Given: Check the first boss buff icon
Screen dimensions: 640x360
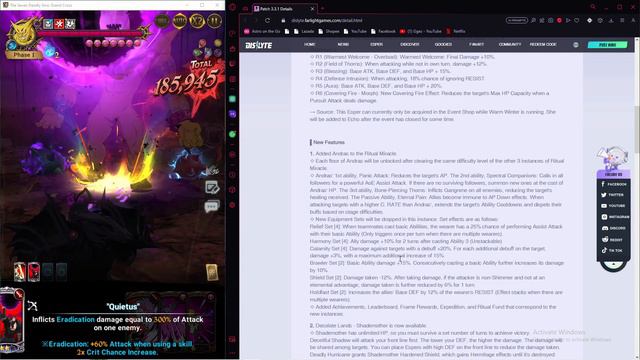Looking at the screenshot, I should click(48, 24).
